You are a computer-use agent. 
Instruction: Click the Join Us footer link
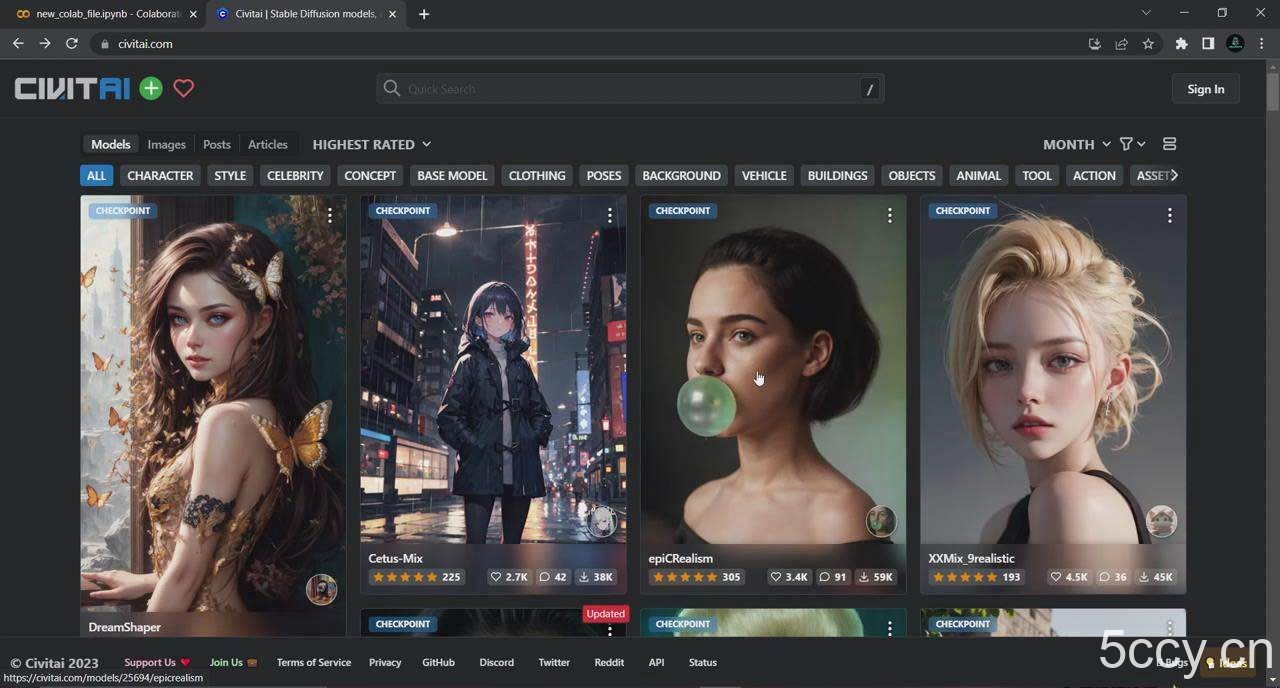coord(233,662)
